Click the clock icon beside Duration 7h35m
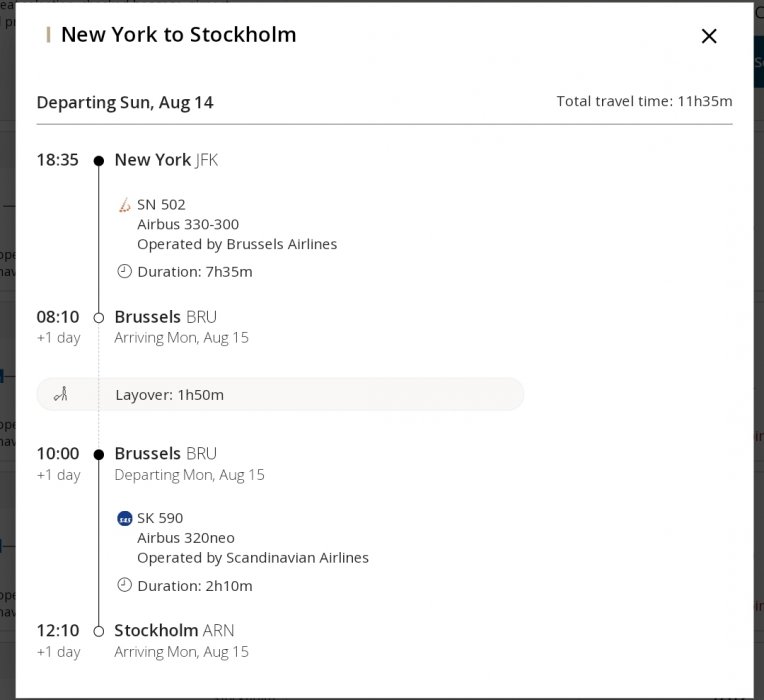This screenshot has height=700, width=764. coord(124,271)
